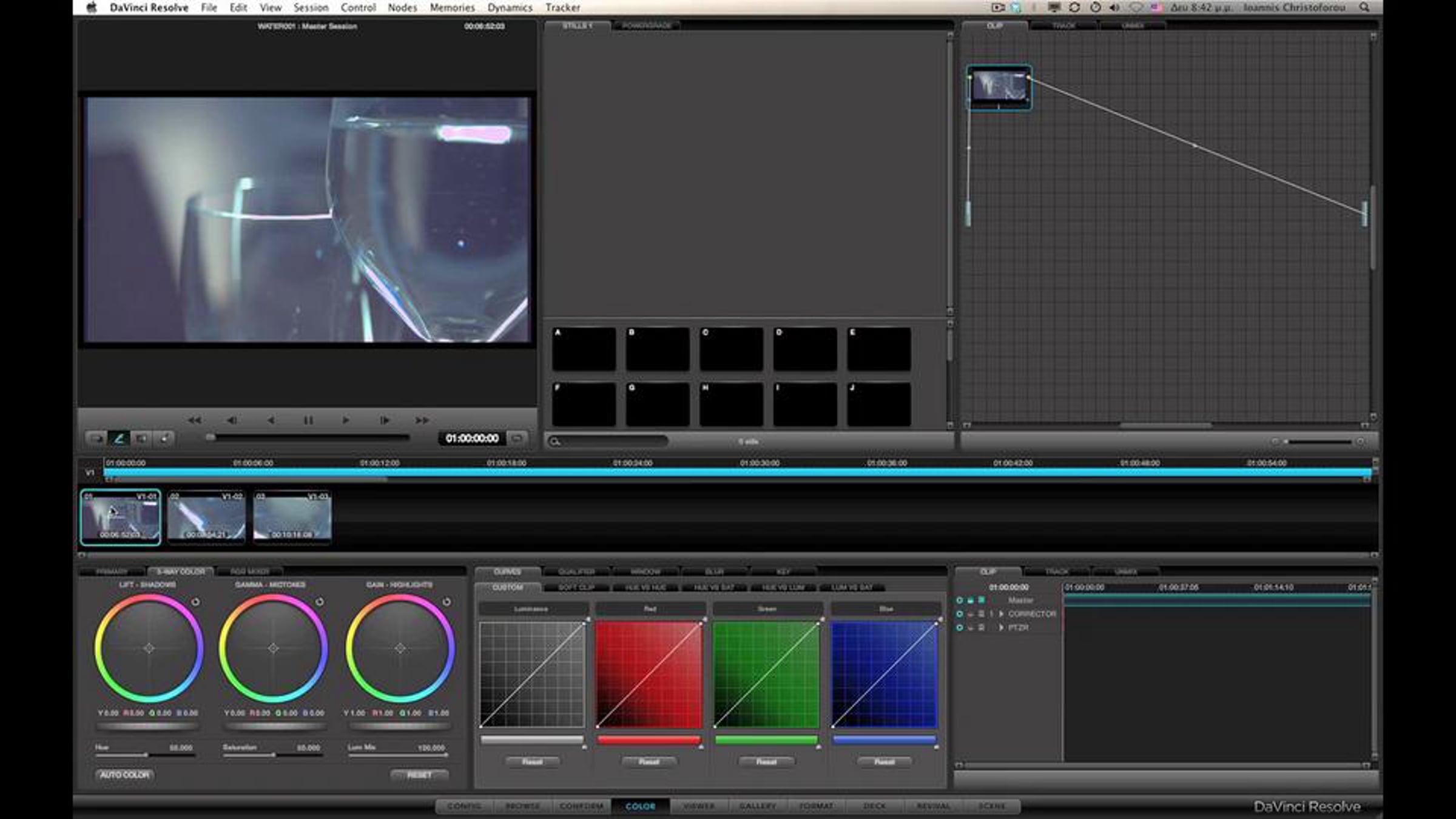Open the Blur tab

[714, 571]
